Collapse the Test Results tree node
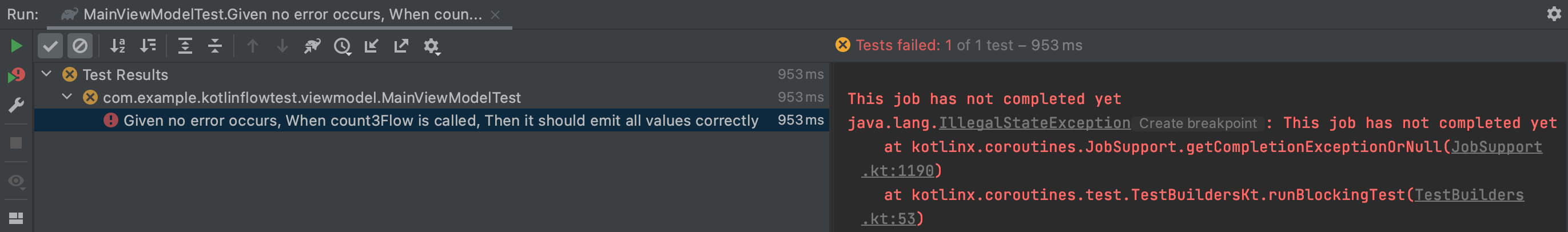Image resolution: width=1568 pixels, height=232 pixels. [46, 74]
